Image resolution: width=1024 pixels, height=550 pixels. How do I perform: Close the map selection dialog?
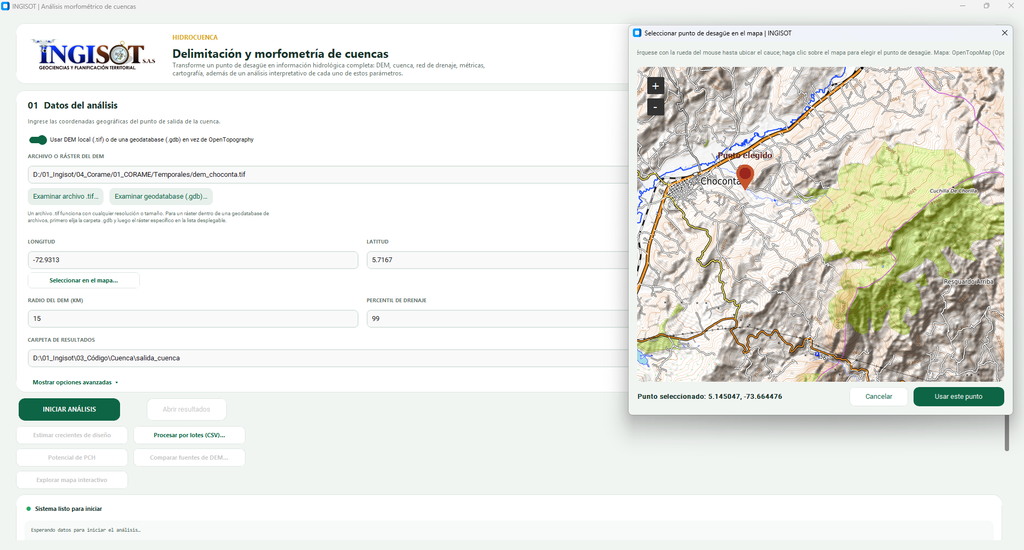click(1004, 33)
